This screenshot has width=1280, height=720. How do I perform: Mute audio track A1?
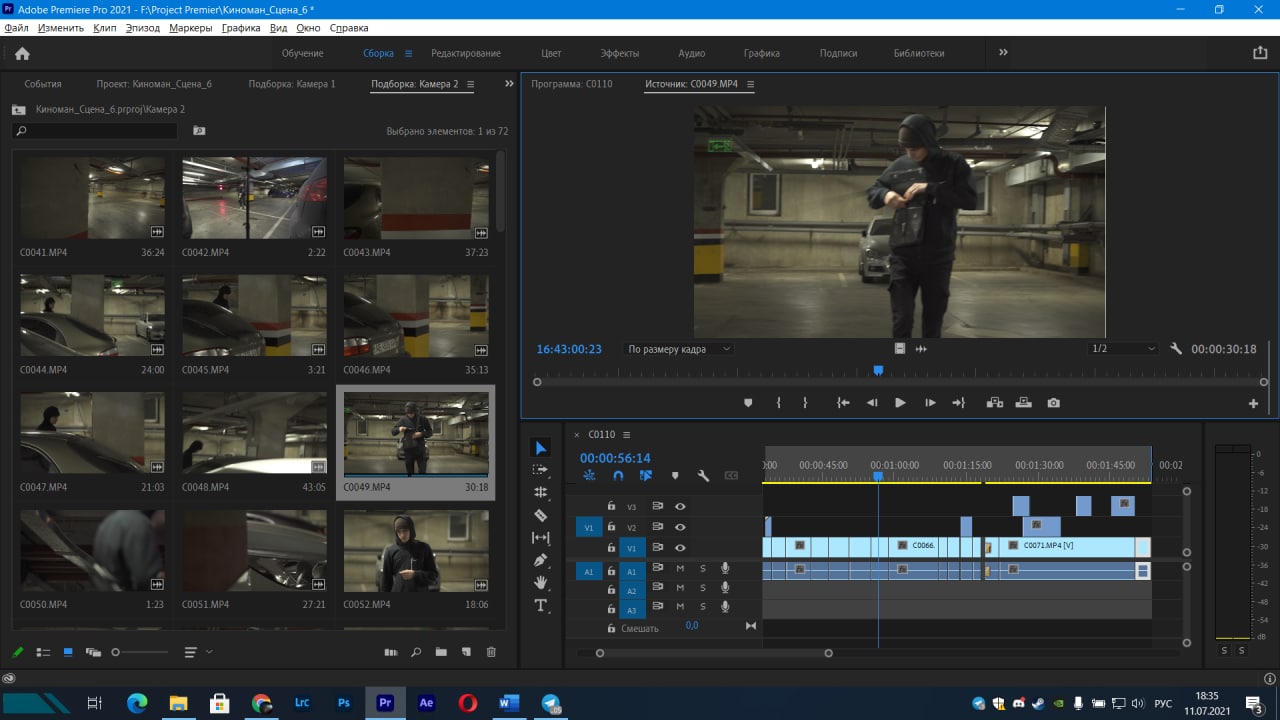point(680,569)
